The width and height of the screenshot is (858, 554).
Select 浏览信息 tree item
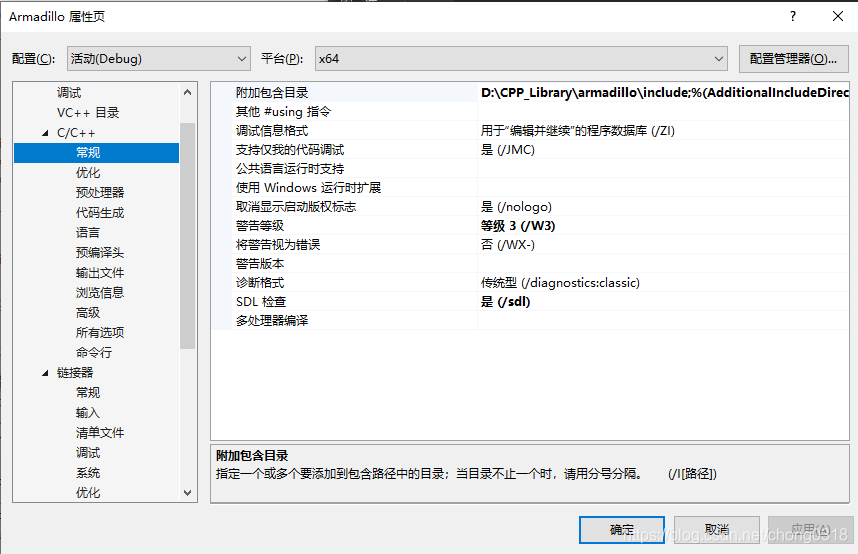click(x=100, y=292)
